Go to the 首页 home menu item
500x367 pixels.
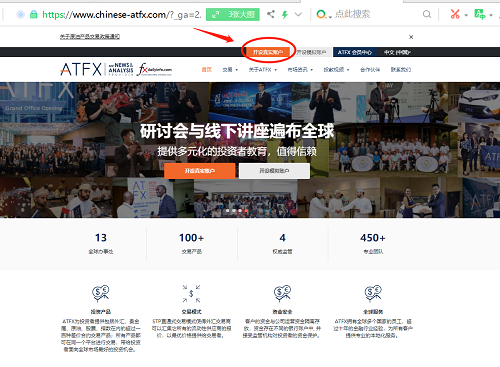tap(207, 70)
